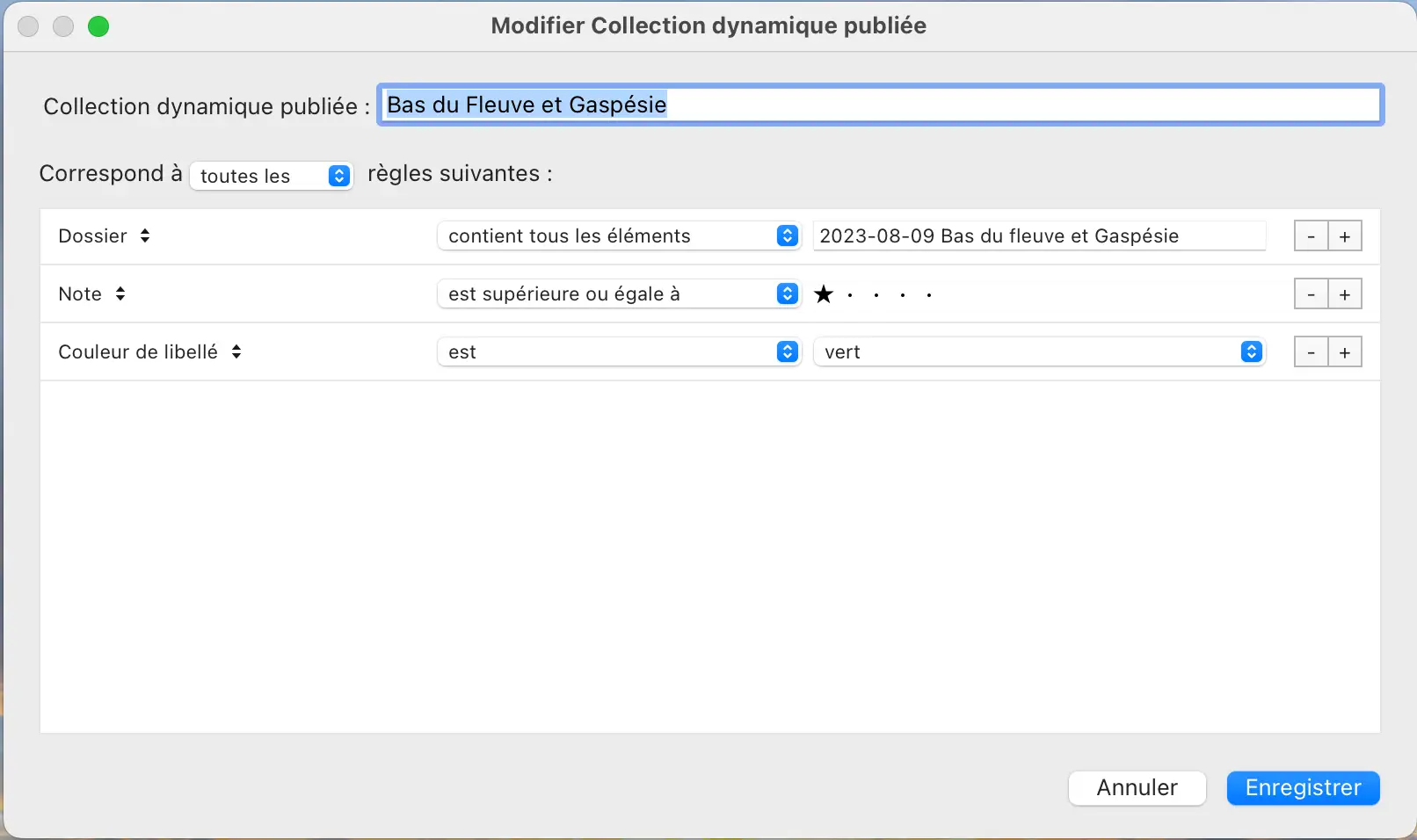Remove the Couleur de libellé rule

coord(1311,352)
